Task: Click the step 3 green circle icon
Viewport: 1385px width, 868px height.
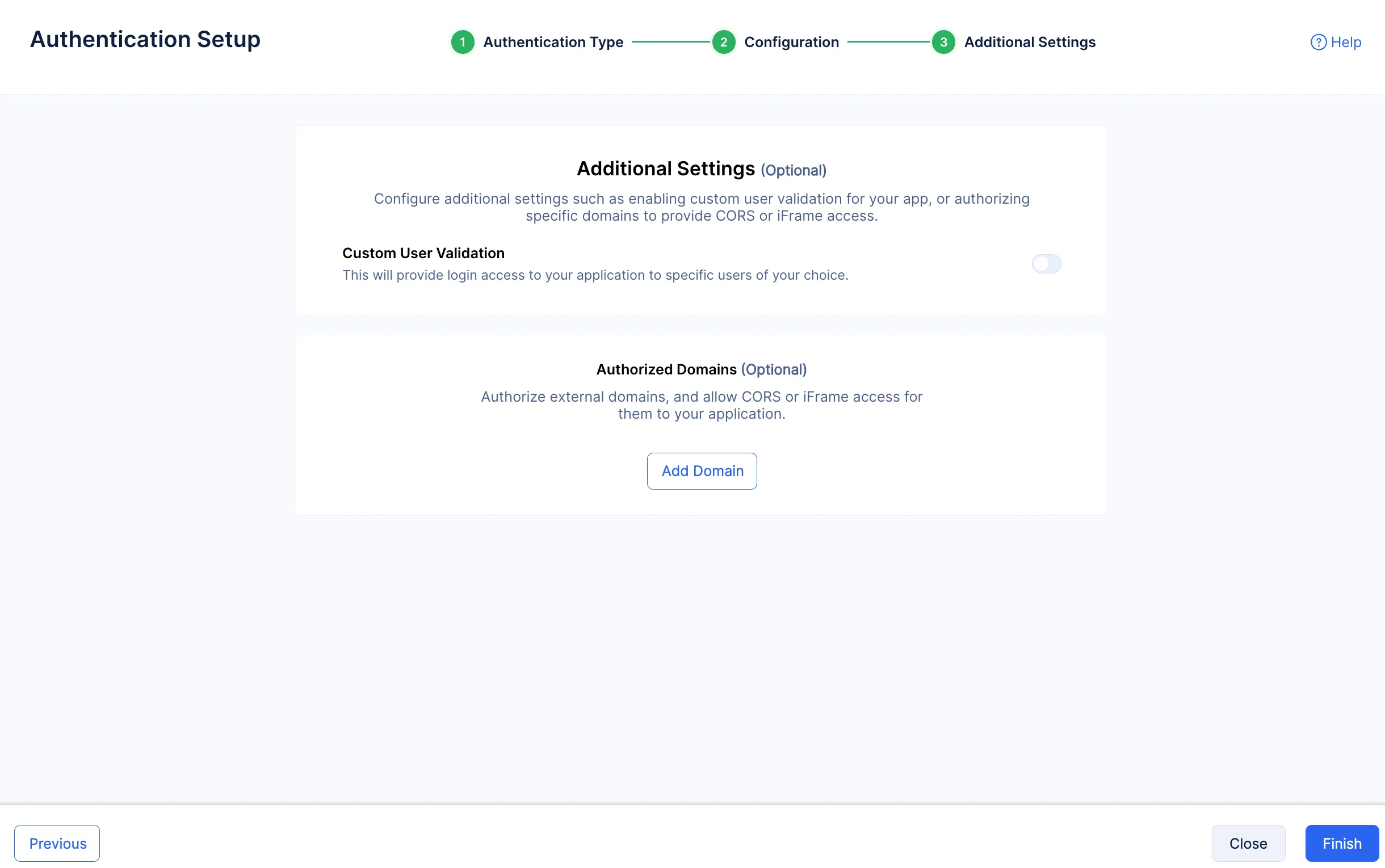Action: [943, 42]
